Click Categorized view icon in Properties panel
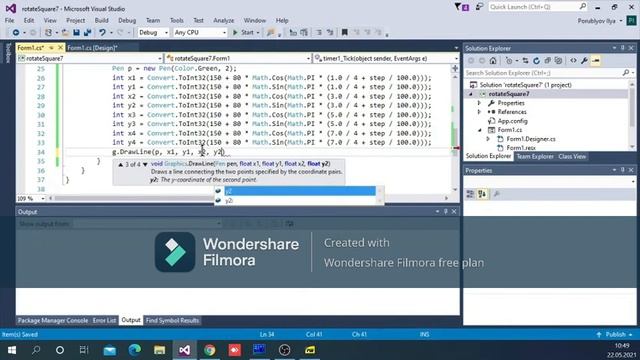The image size is (640, 360). [x=470, y=194]
